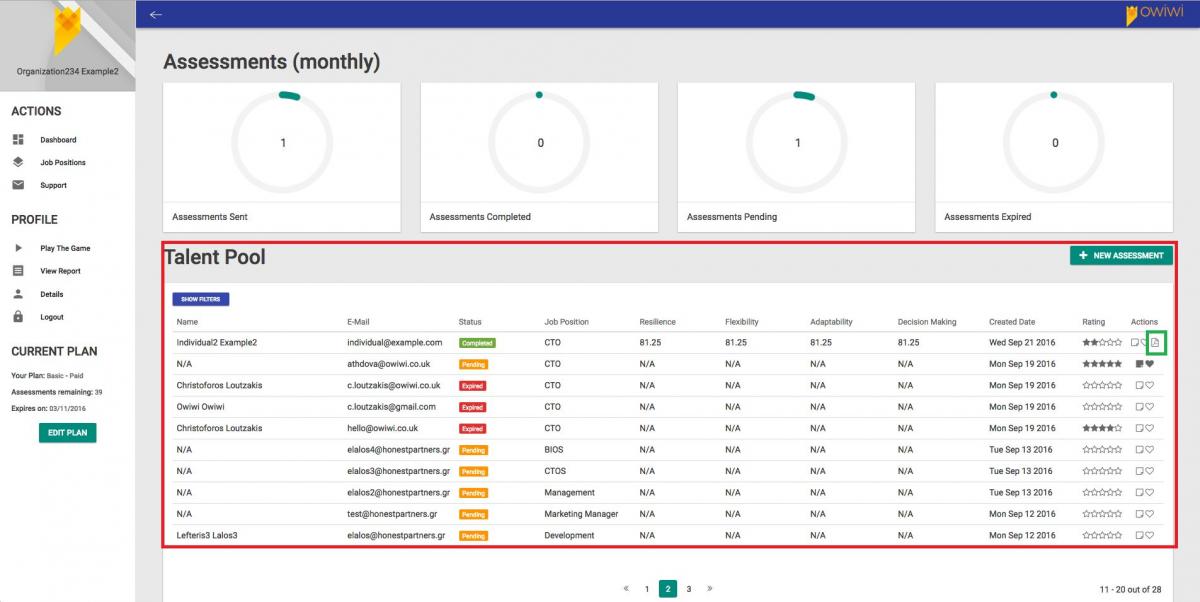This screenshot has width=1200, height=602.
Task: Click the Dashboard grid icon in sidebar
Action: tap(18, 140)
